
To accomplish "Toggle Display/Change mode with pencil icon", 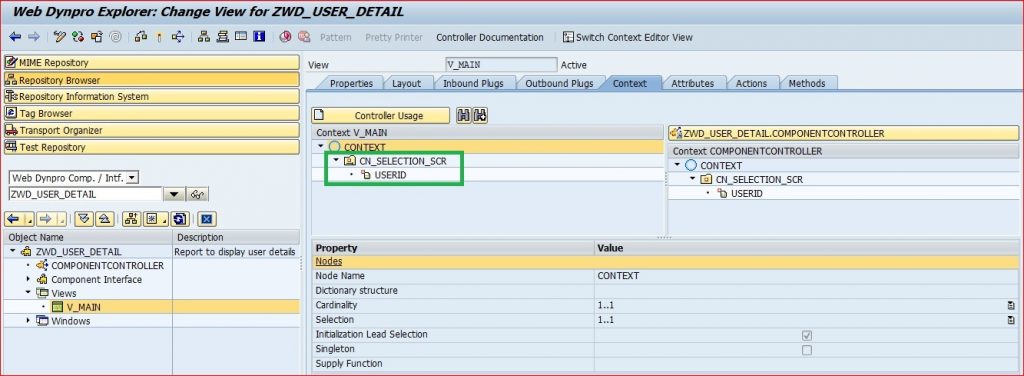I will tap(60, 37).
